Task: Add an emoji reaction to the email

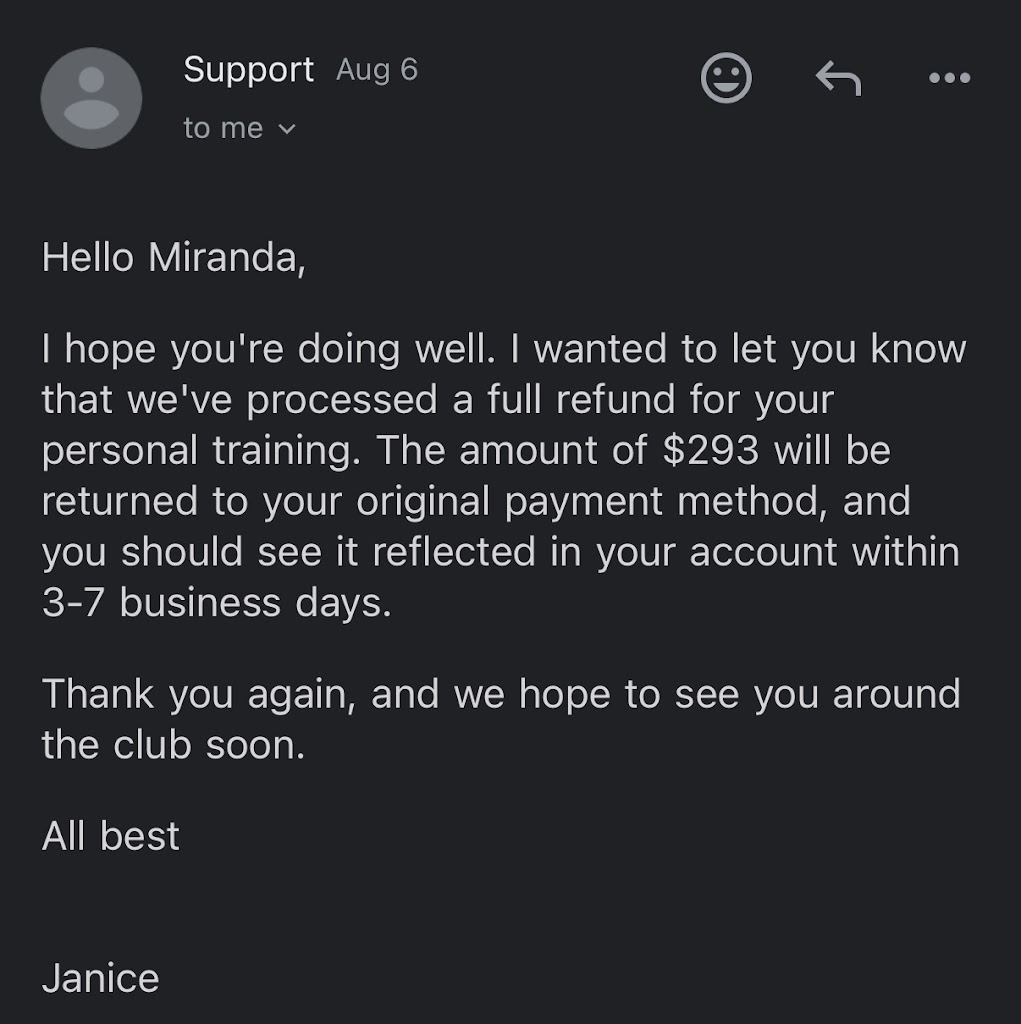Action: tap(726, 77)
